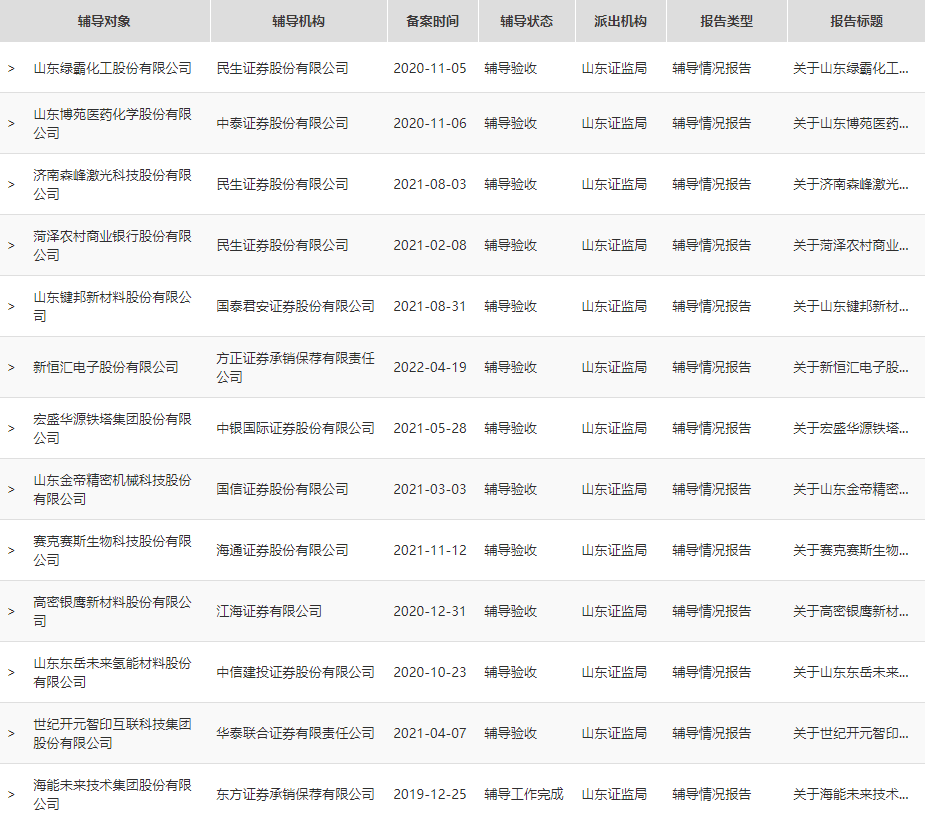Select 国信证券股份有限公司 cell
This screenshot has width=925, height=818.
pyautogui.click(x=282, y=490)
